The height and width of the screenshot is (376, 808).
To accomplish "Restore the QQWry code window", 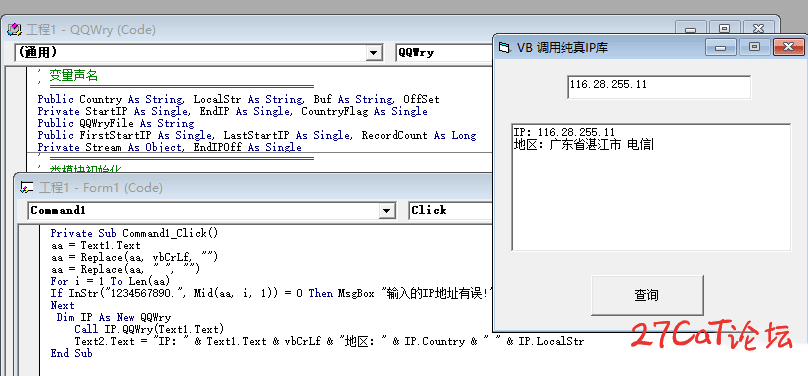I will coord(724,29).
